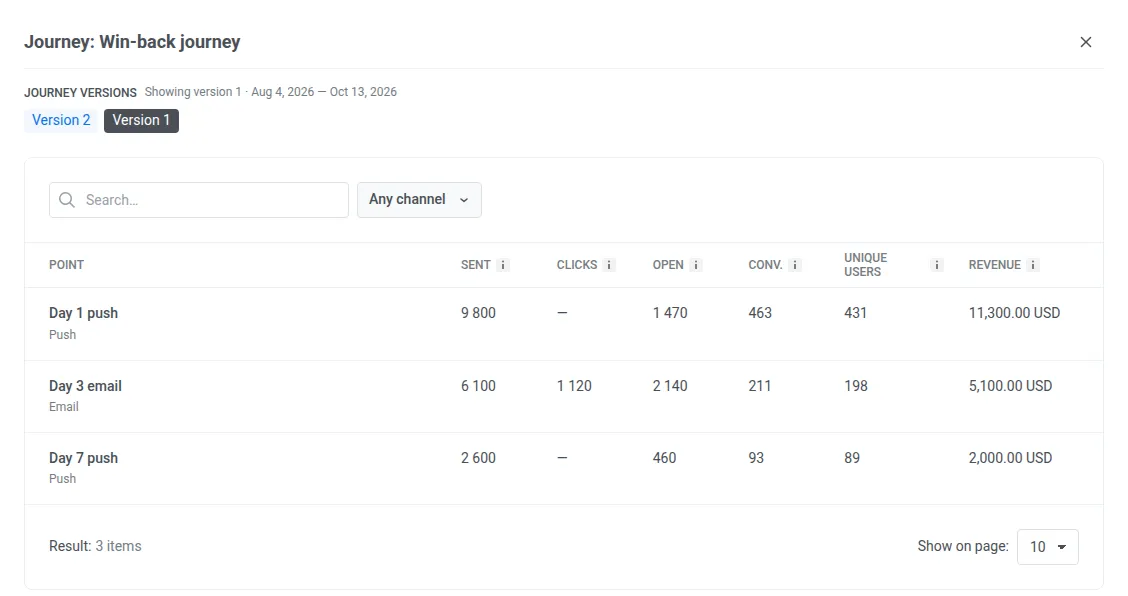Select the Day 7 push point
The image size is (1128, 596).
pyautogui.click(x=83, y=458)
